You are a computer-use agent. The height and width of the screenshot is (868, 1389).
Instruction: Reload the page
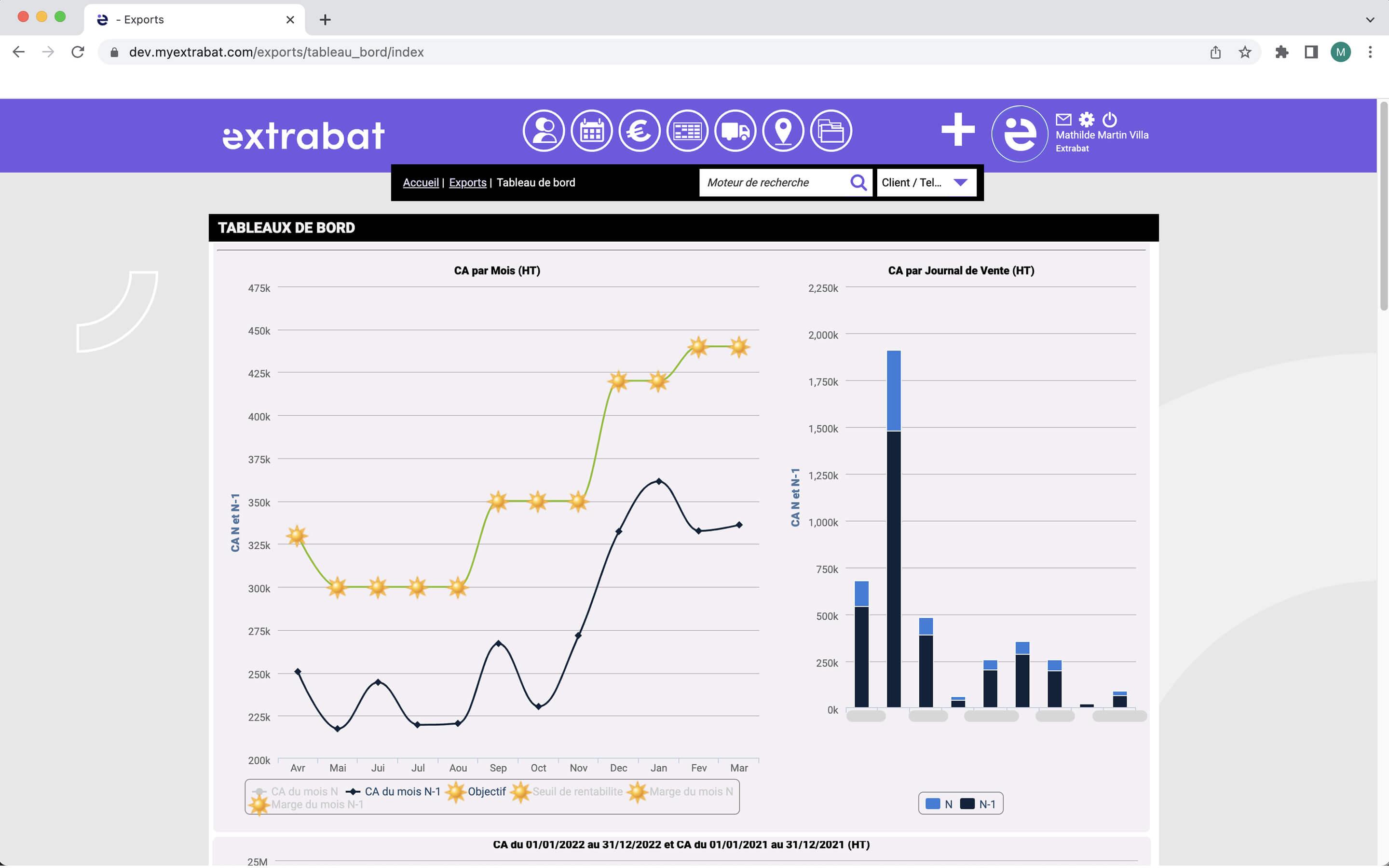78,52
